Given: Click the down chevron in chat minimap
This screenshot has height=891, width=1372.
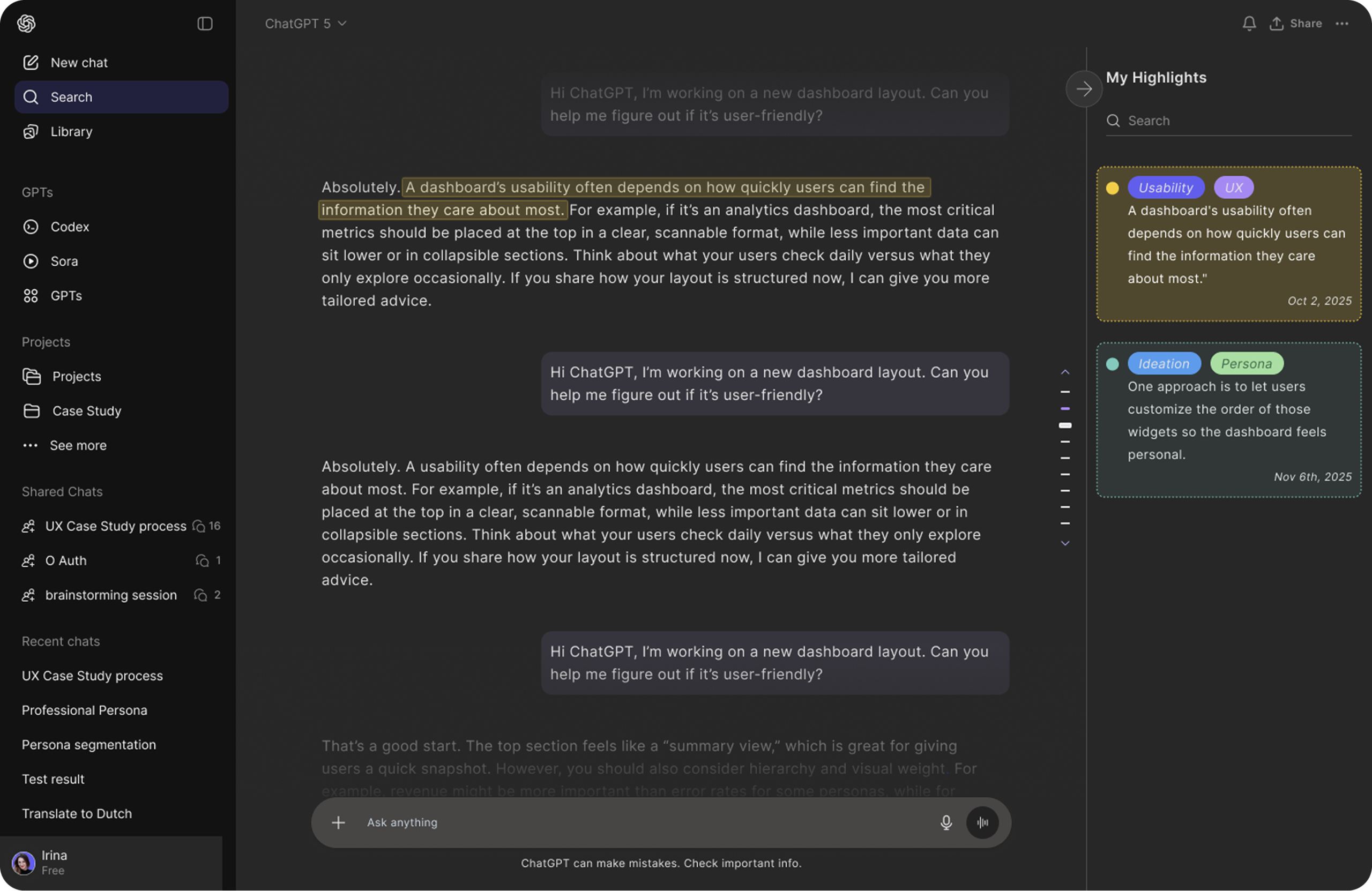Looking at the screenshot, I should [1065, 543].
